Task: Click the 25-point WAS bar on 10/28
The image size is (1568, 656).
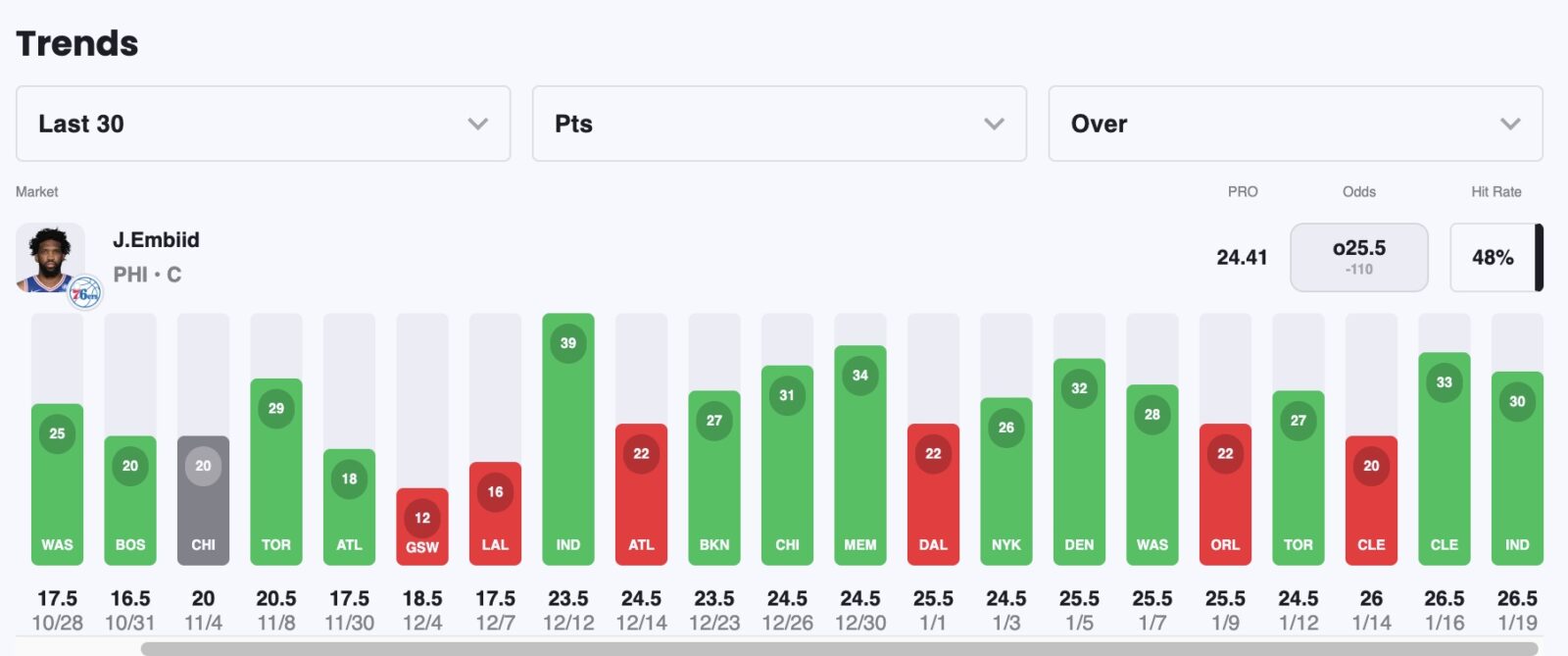Action: [57, 484]
